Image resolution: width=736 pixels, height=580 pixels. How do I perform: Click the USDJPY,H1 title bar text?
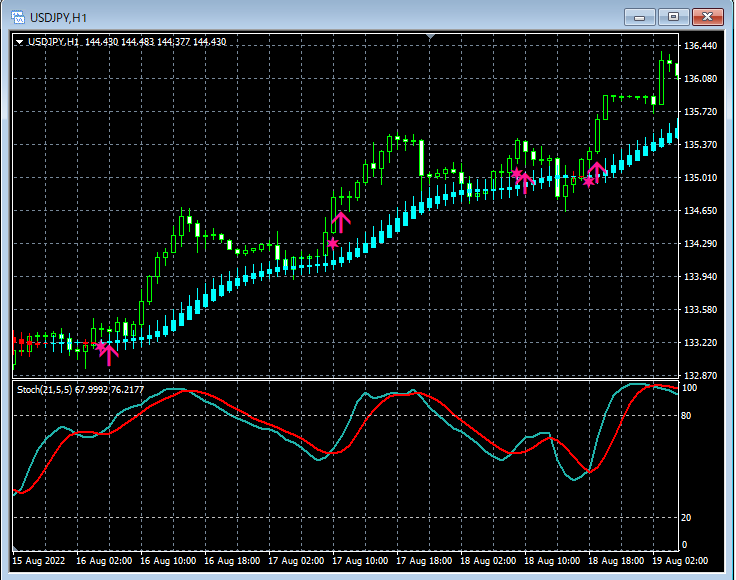[56, 17]
